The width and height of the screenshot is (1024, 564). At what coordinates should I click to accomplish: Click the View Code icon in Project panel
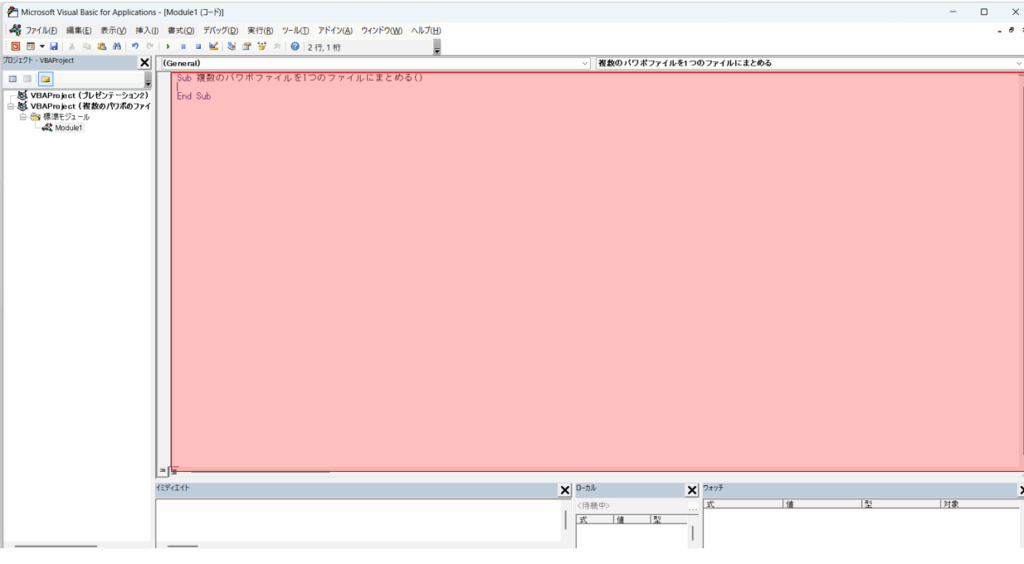point(13,78)
